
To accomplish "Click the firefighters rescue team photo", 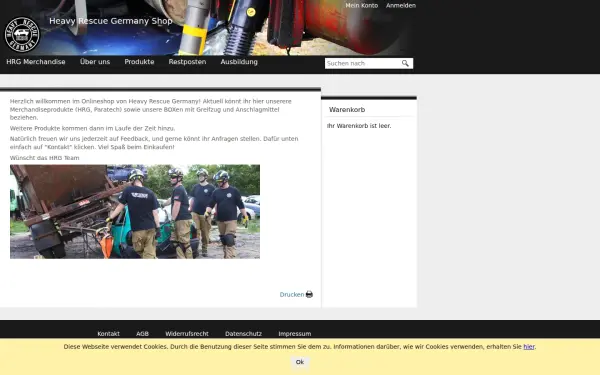I will [x=135, y=212].
